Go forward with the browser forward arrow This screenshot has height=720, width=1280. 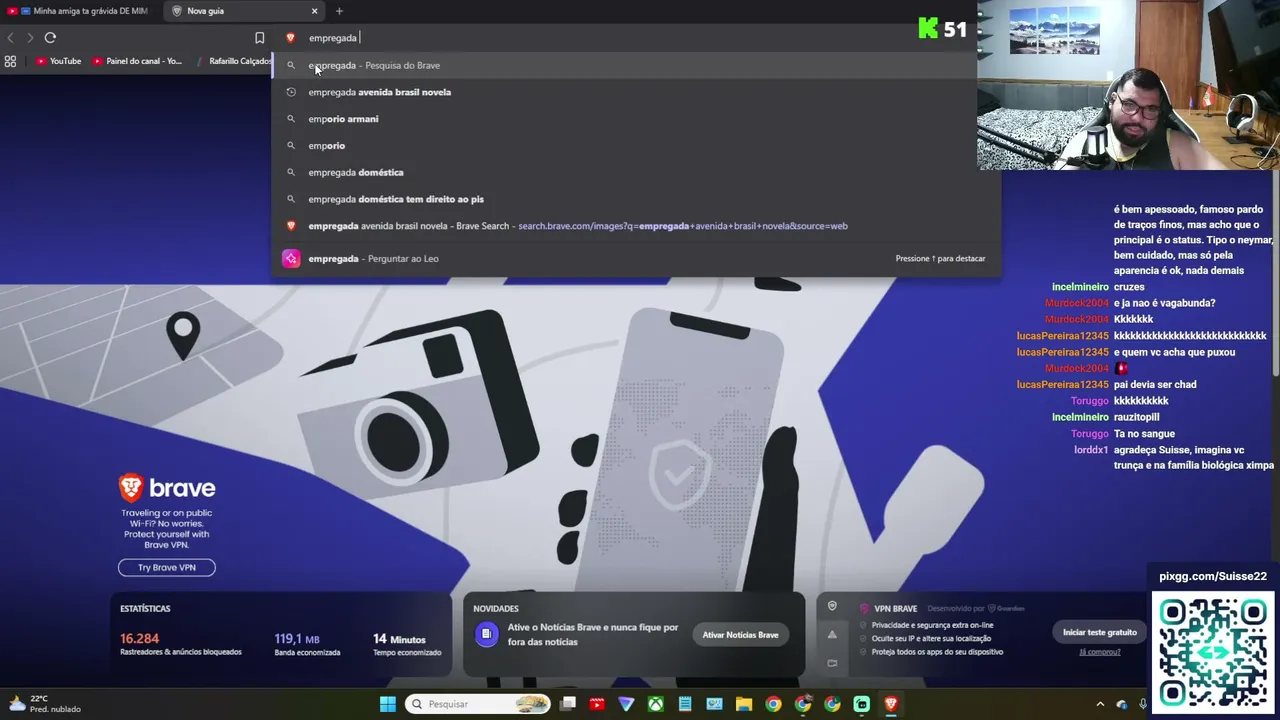30,38
